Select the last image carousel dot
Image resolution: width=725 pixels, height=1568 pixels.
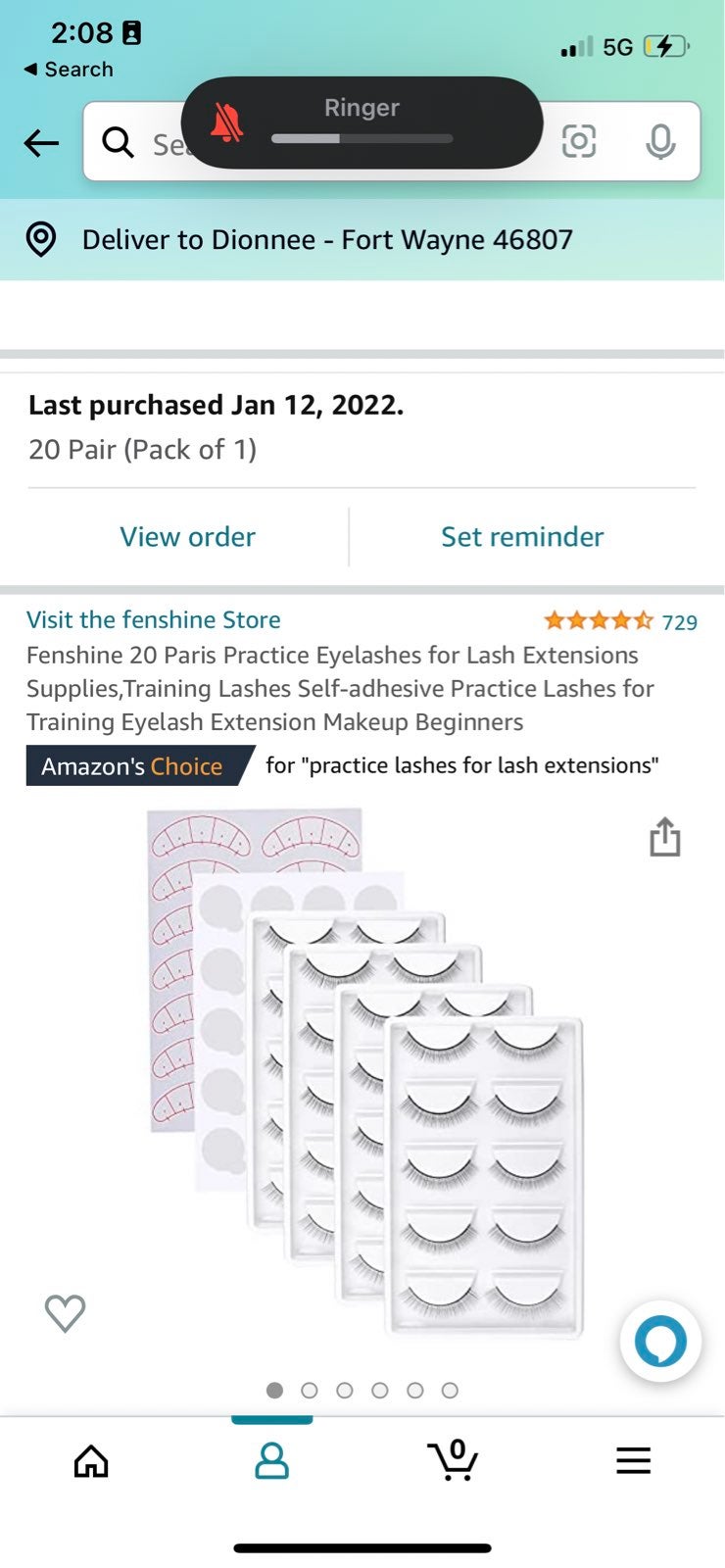click(x=450, y=1391)
